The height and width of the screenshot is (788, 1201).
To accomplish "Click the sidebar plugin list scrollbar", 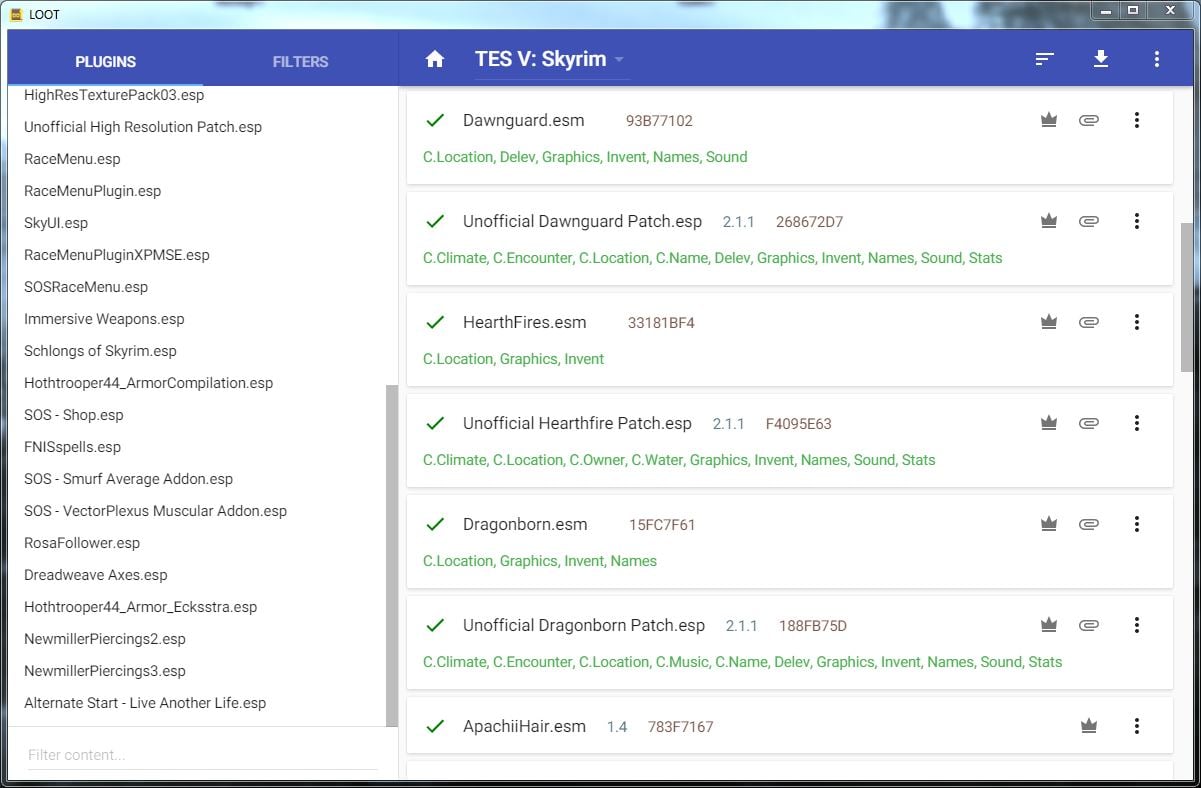I will coord(392,555).
